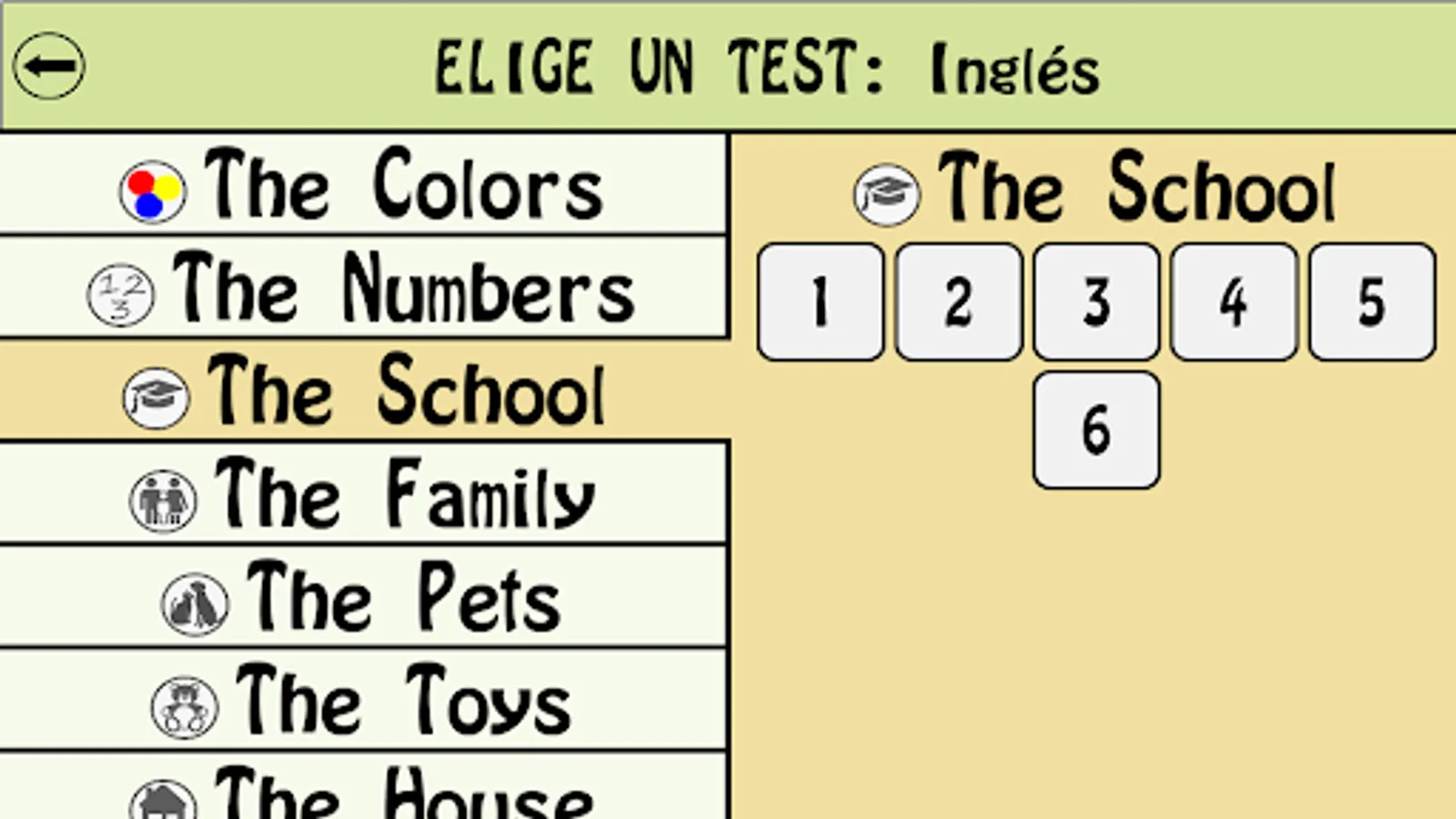Screen dimensions: 1456x819
Task: Click the people icon beside The Family
Action: click(x=163, y=500)
